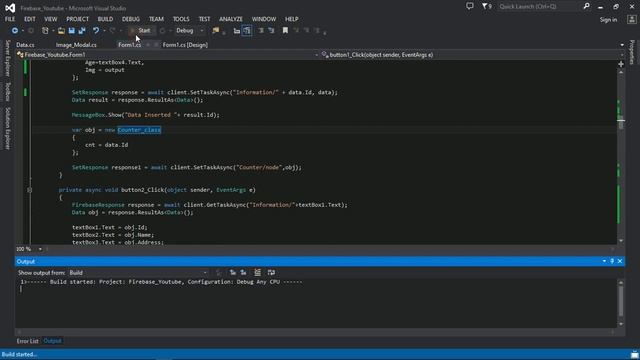Open the BUILD menu
The image size is (640, 360).
coord(105,19)
